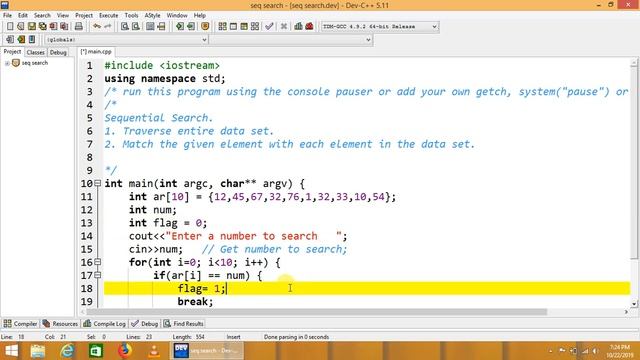Open the Tools menu
This screenshot has height=360, width=640.
[131, 16]
